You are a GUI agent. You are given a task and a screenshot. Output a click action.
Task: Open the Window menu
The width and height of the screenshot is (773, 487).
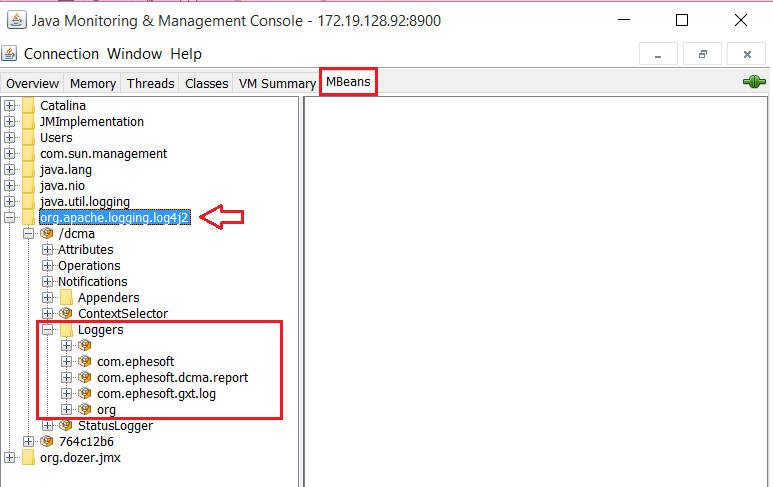135,54
